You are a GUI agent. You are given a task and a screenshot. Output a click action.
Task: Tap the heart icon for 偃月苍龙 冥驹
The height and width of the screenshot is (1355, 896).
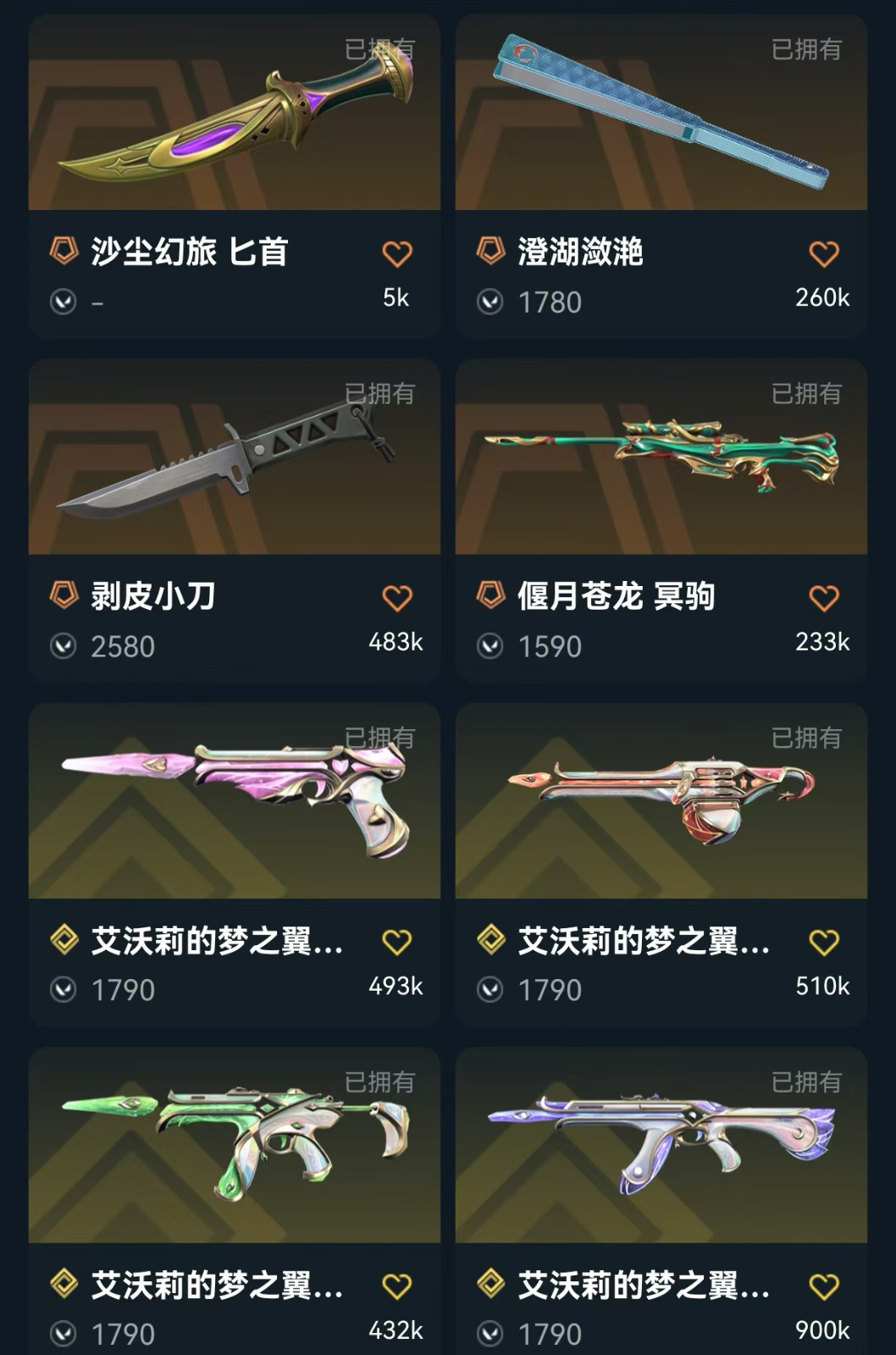pyautogui.click(x=823, y=598)
